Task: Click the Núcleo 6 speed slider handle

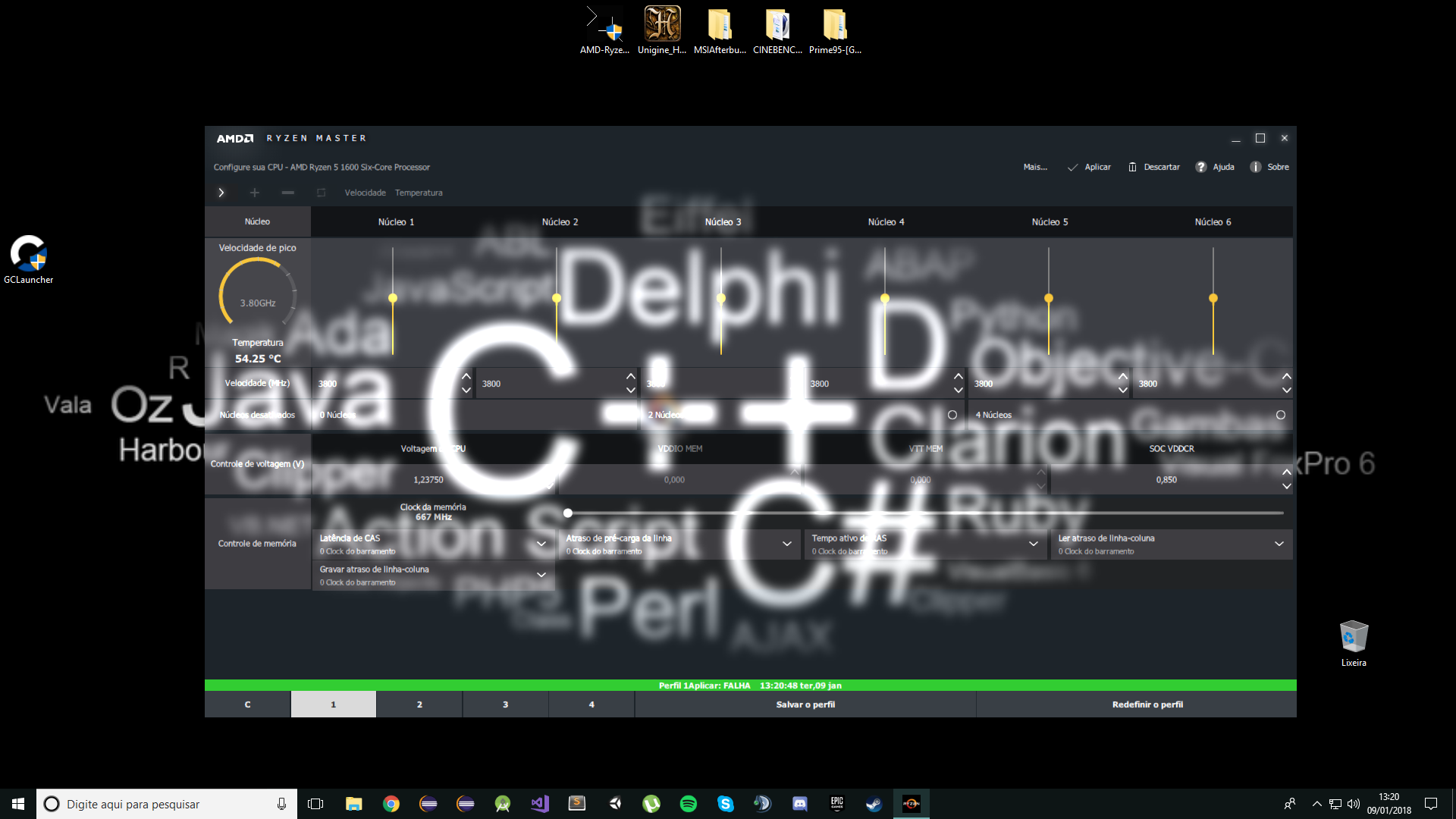Action: click(x=1213, y=298)
